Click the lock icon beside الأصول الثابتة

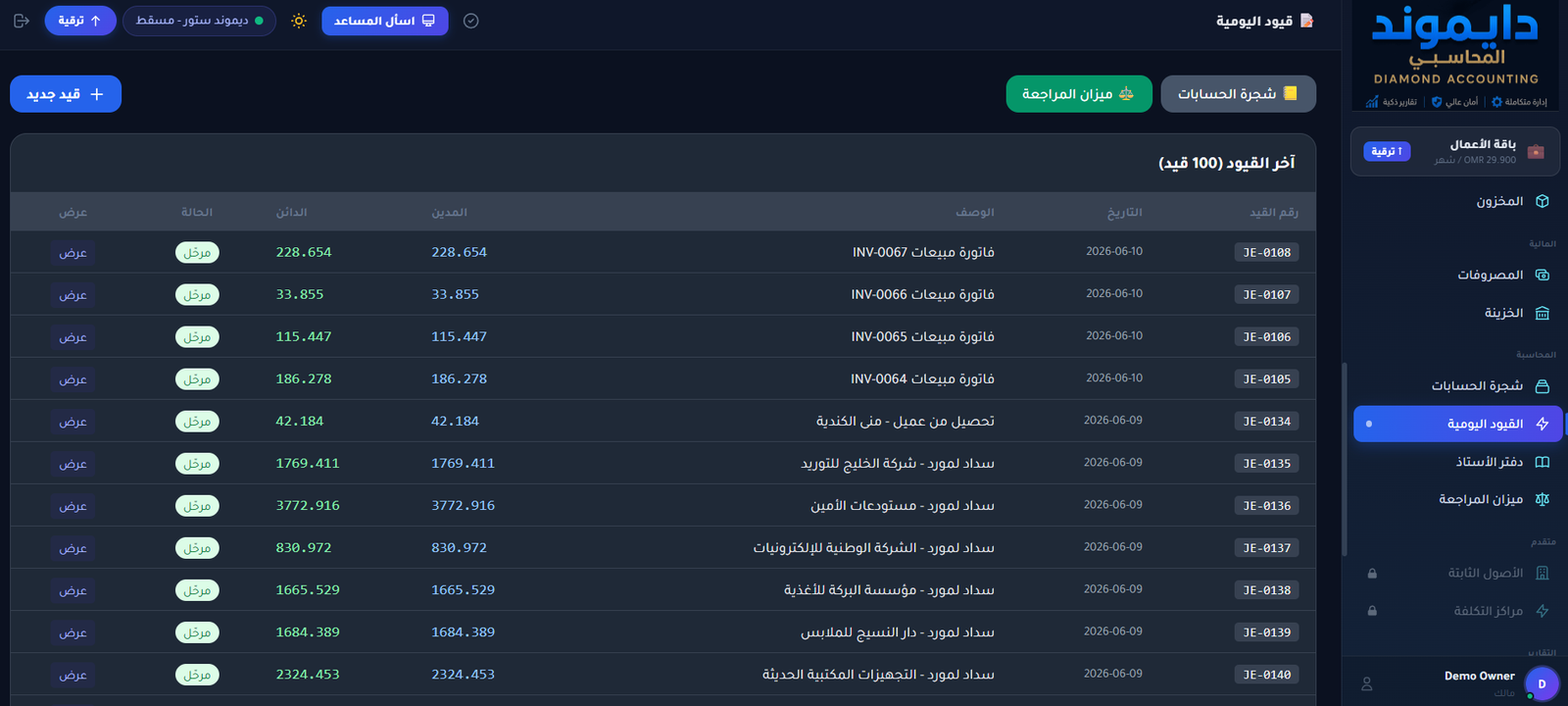(1372, 573)
